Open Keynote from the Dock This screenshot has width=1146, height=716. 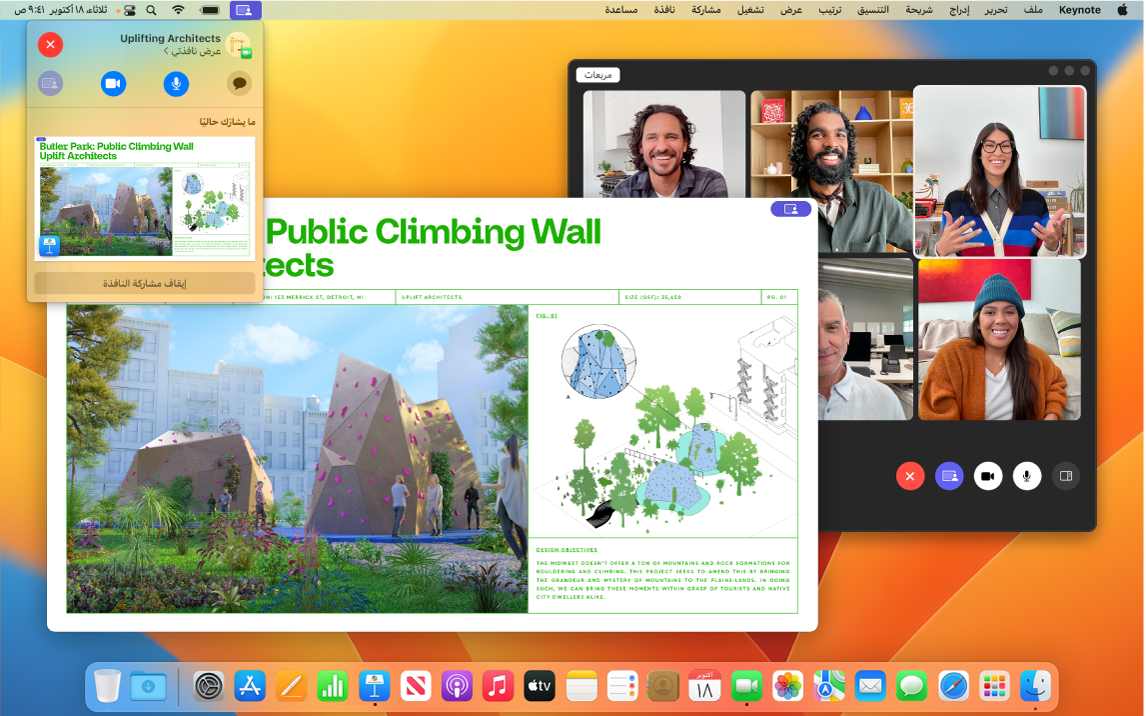[x=375, y=686]
